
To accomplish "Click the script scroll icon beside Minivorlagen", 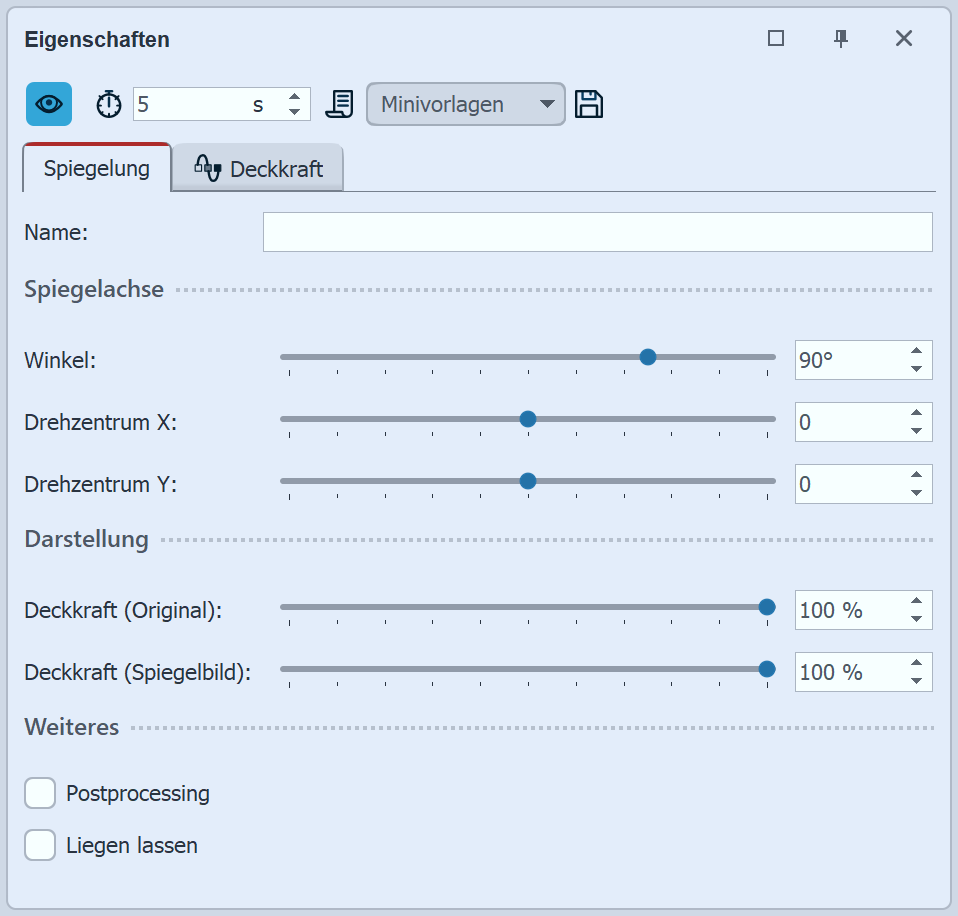I will point(340,104).
